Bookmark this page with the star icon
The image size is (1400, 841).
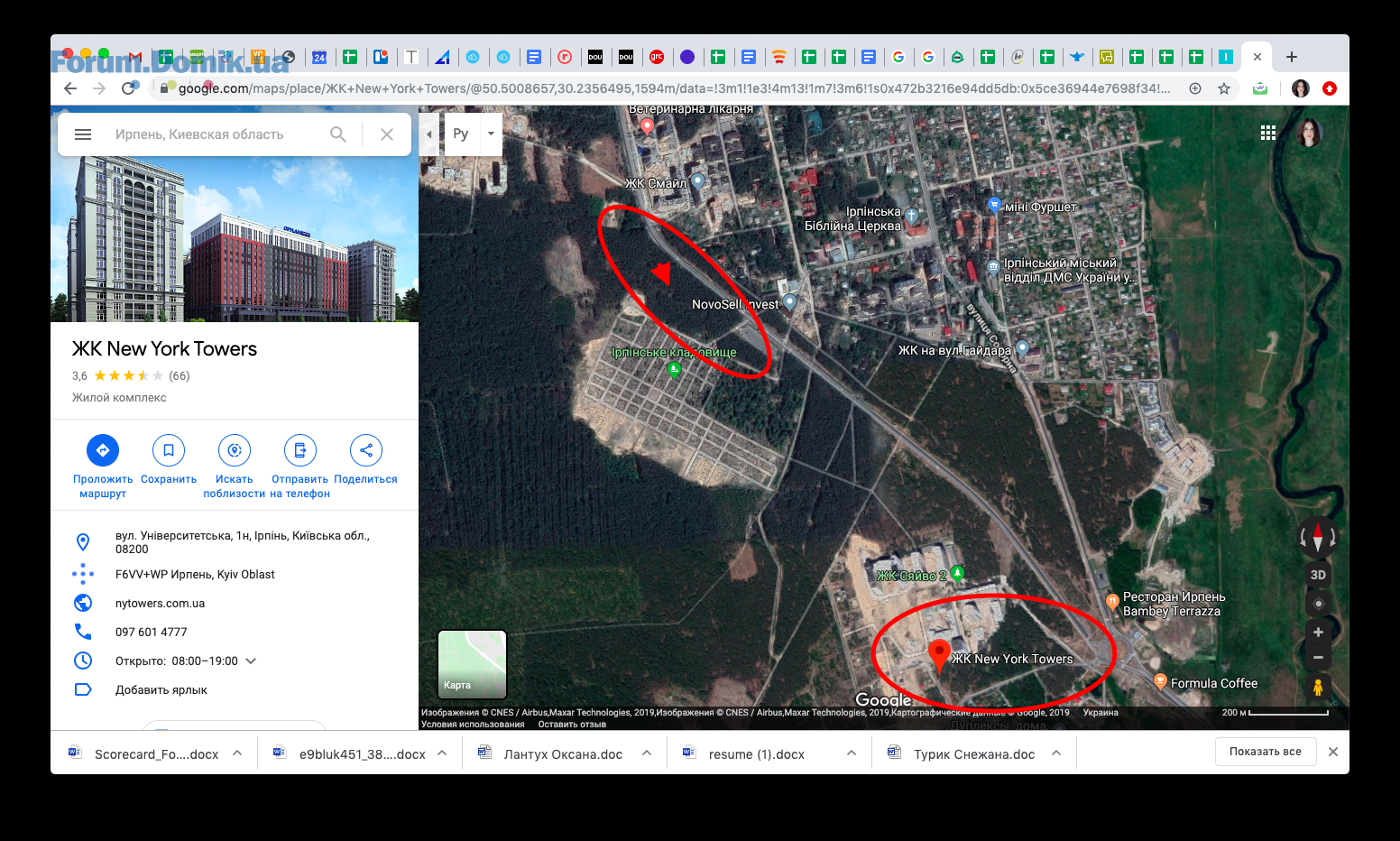coord(1224,88)
